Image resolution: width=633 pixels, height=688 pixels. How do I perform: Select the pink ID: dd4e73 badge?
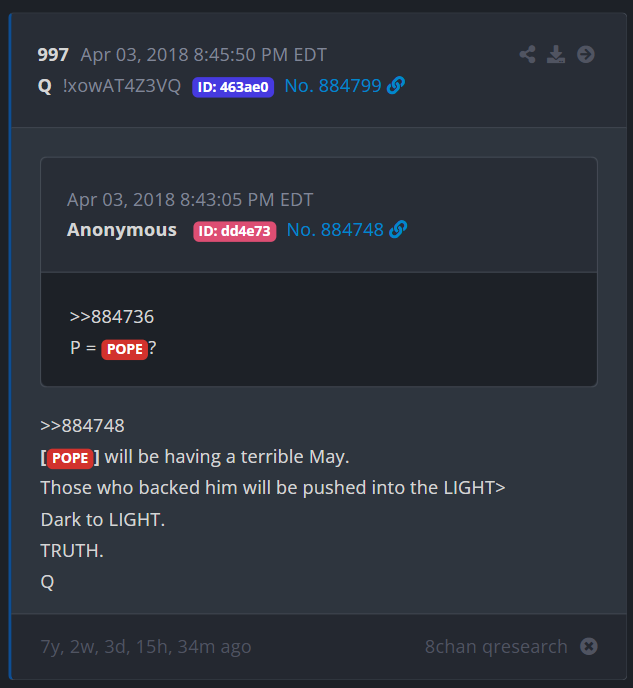pos(235,231)
